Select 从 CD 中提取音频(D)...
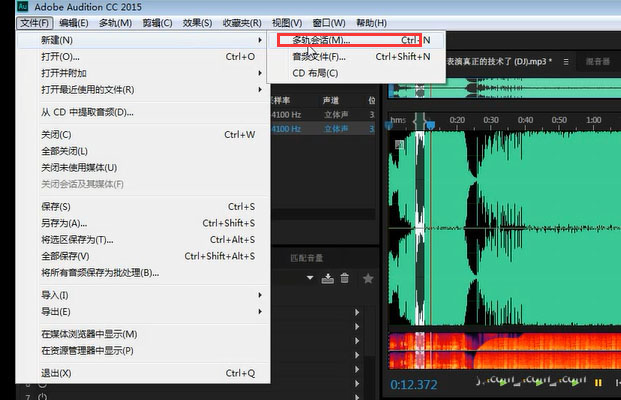 click(x=143, y=112)
